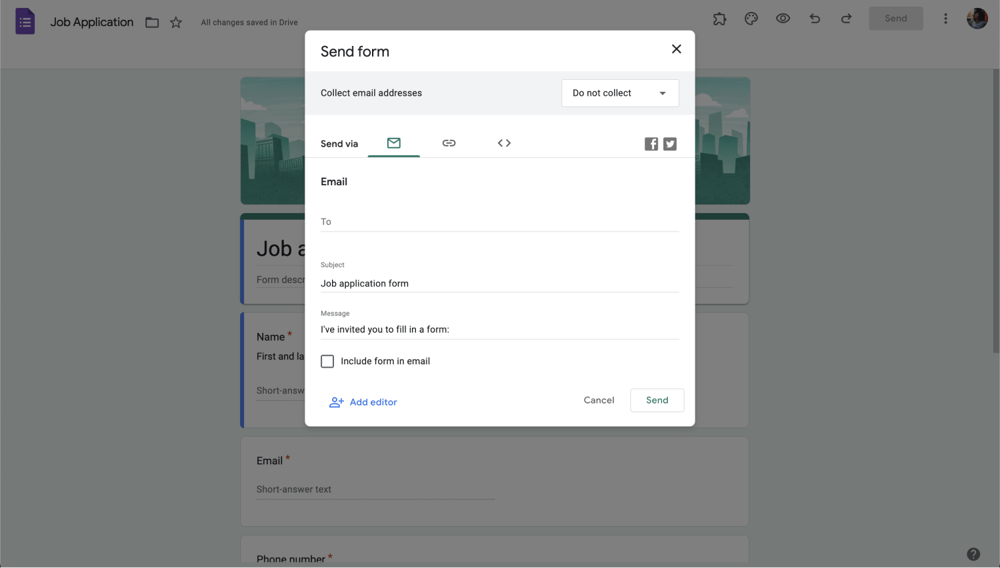Switch to the link send tab

449,143
